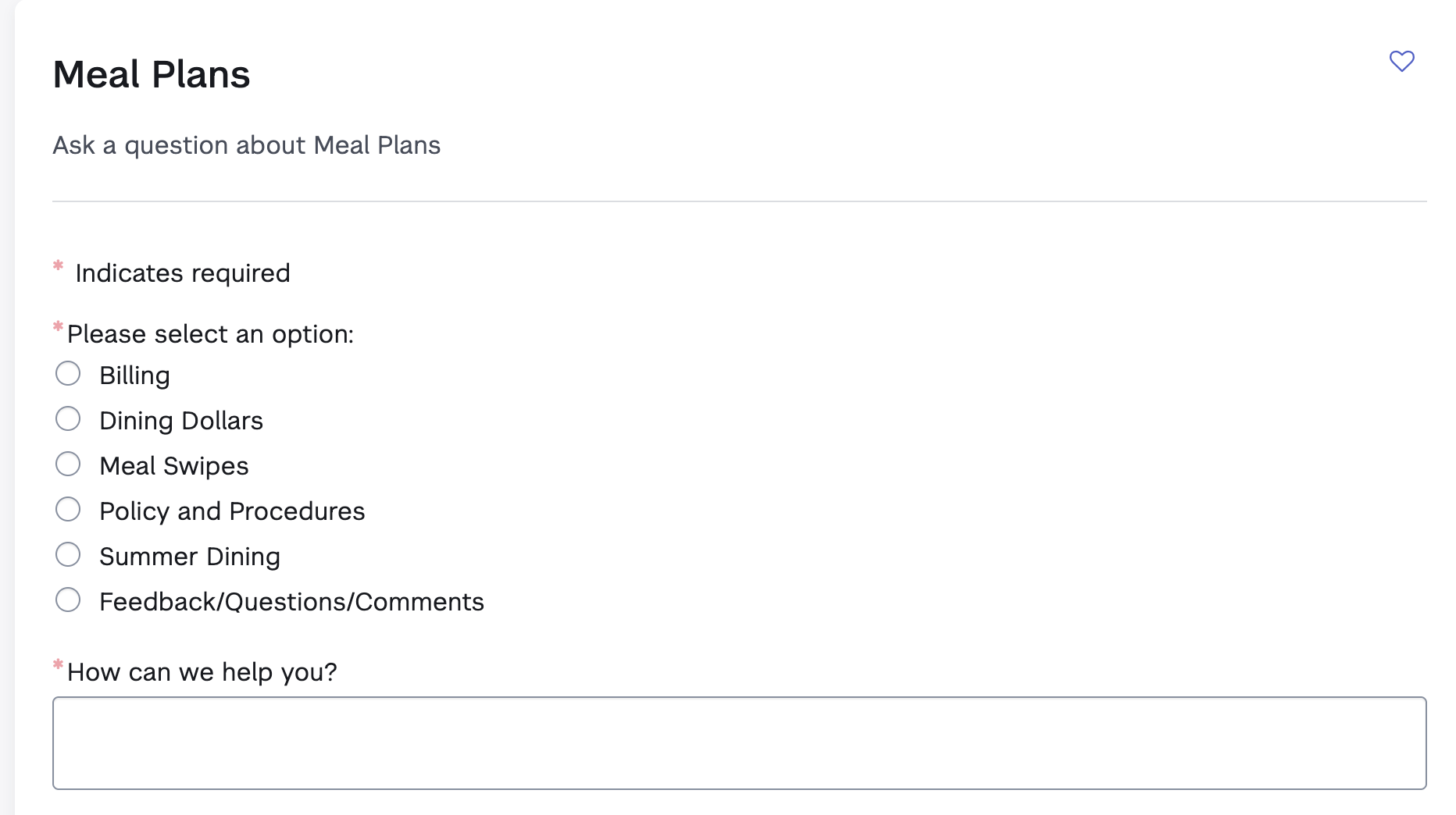Click the 'Feedback/Questions/Comments' label text
The height and width of the screenshot is (815, 1456).
pyautogui.click(x=291, y=602)
